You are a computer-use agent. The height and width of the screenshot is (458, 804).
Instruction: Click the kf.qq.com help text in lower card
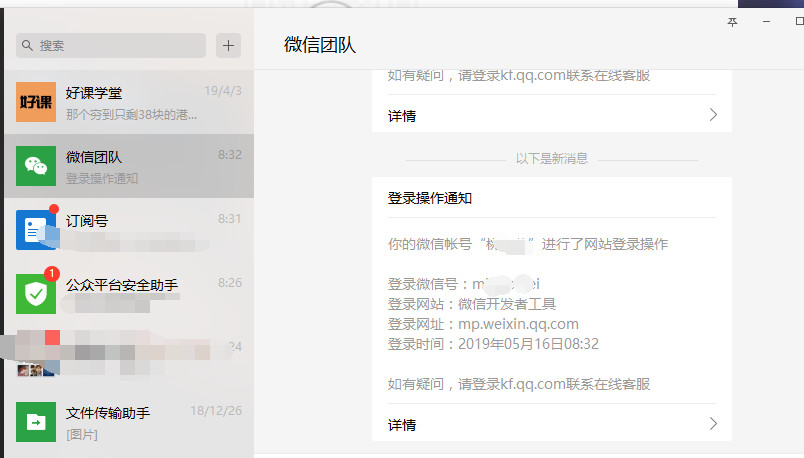click(x=519, y=384)
